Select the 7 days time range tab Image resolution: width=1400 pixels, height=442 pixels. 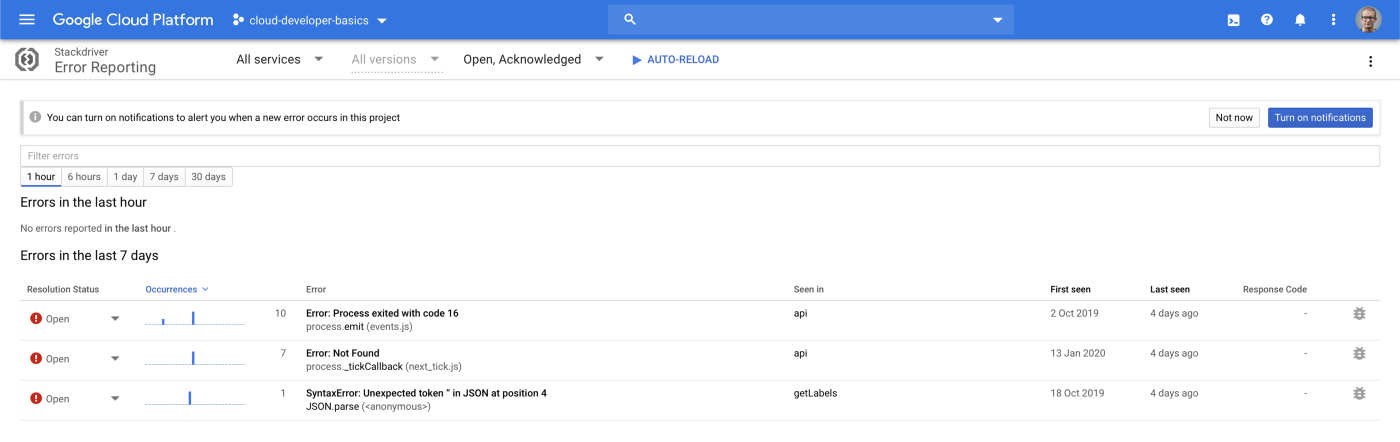(x=164, y=177)
